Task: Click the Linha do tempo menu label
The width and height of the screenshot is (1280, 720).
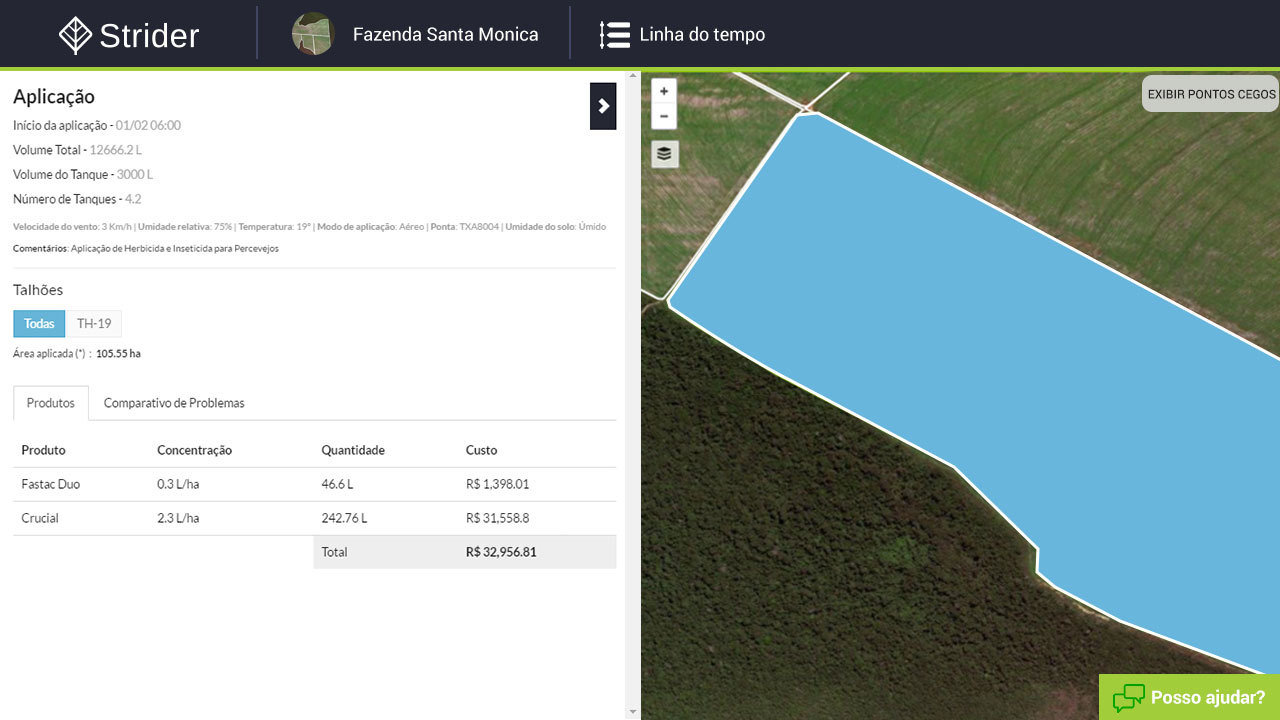Action: [x=702, y=35]
